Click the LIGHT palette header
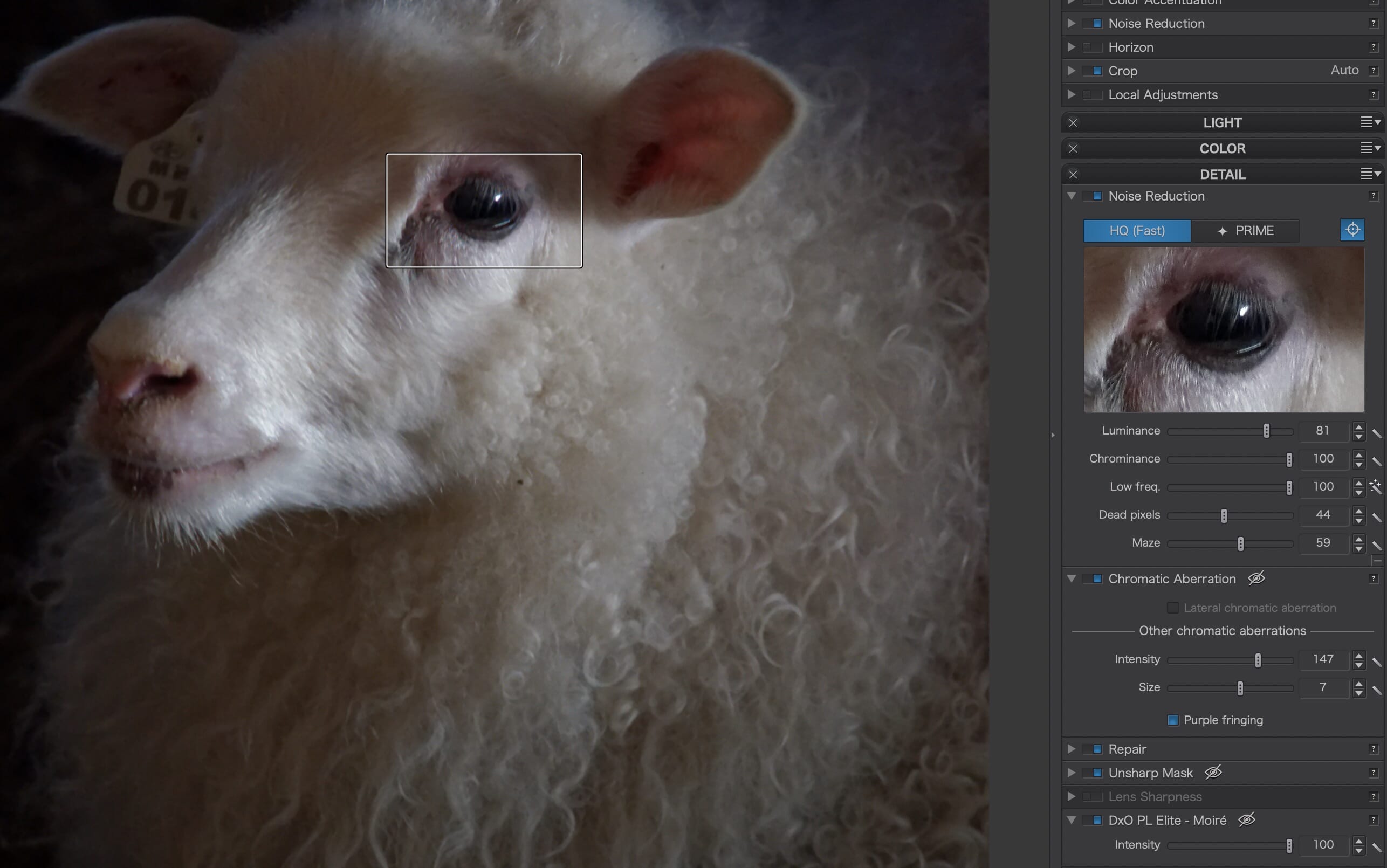 (1222, 123)
